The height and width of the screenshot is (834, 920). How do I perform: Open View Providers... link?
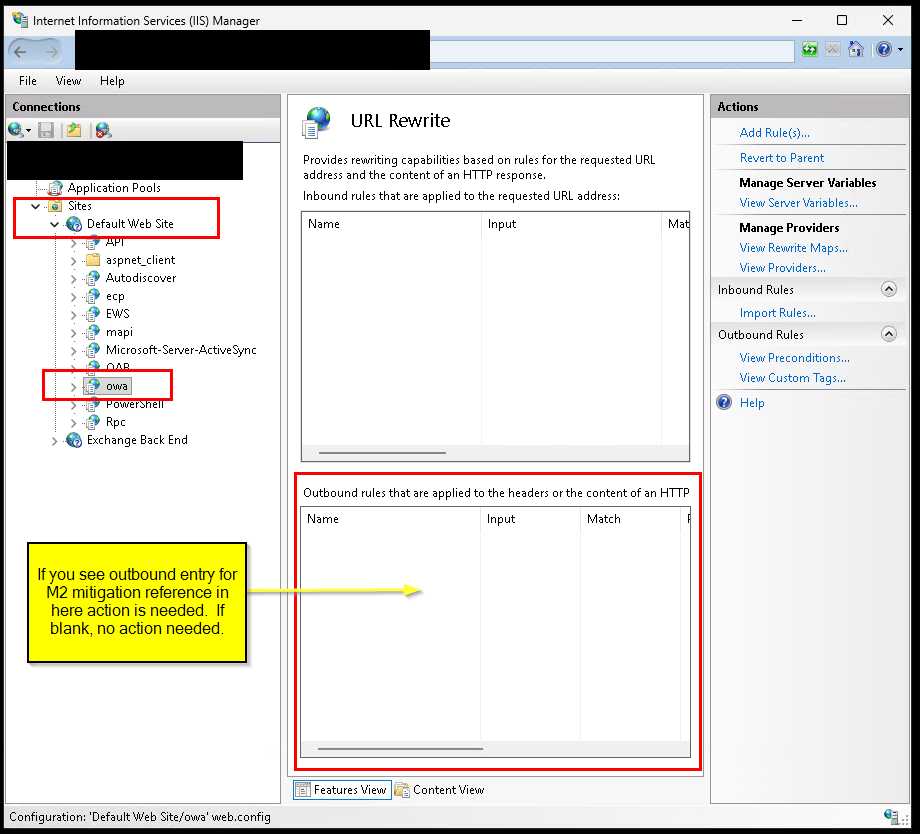(782, 268)
